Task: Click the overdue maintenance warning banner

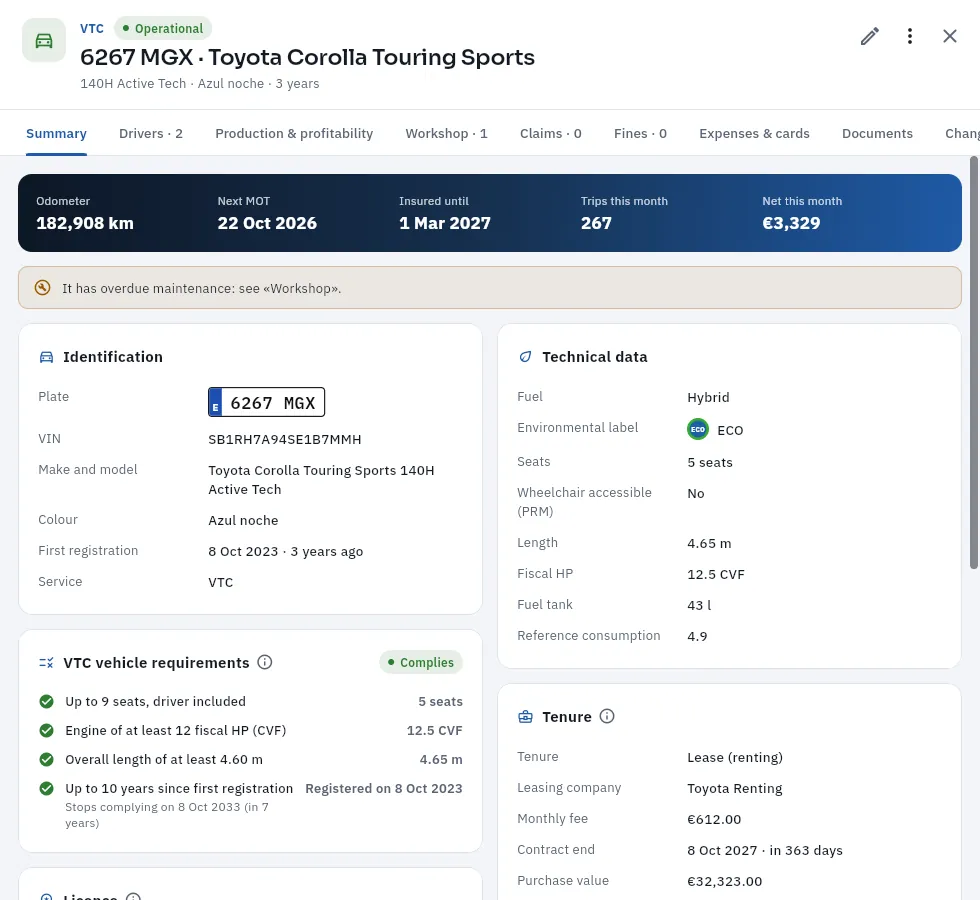Action: pos(489,288)
